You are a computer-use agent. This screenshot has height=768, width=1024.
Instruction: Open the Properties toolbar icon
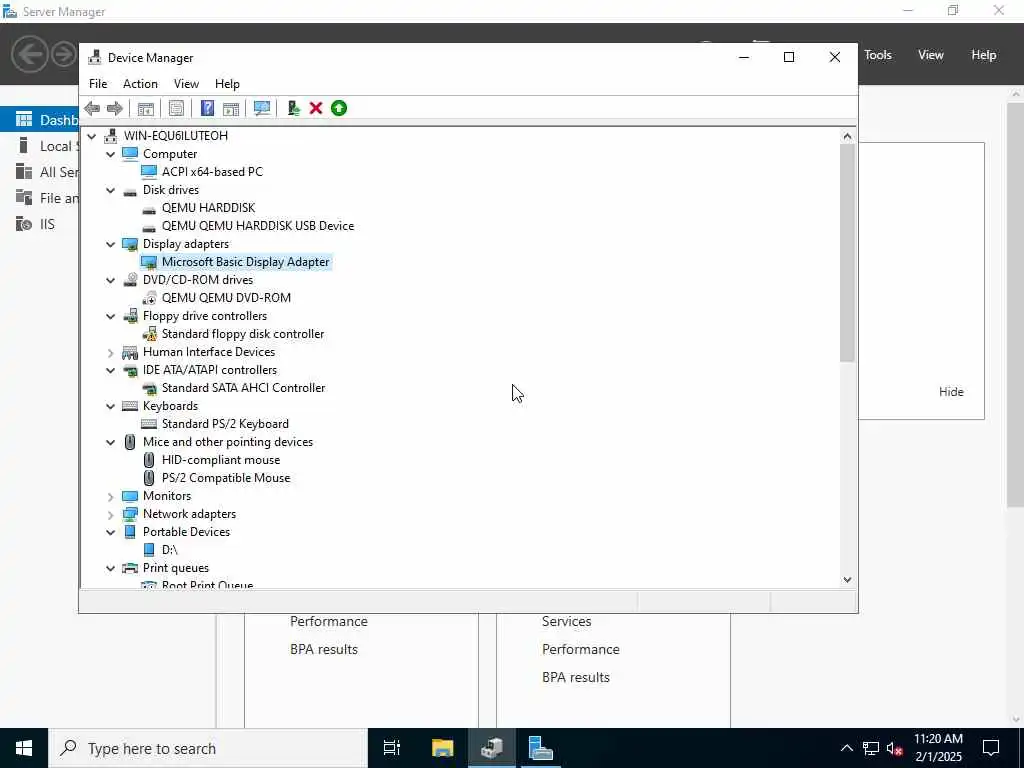(x=176, y=108)
